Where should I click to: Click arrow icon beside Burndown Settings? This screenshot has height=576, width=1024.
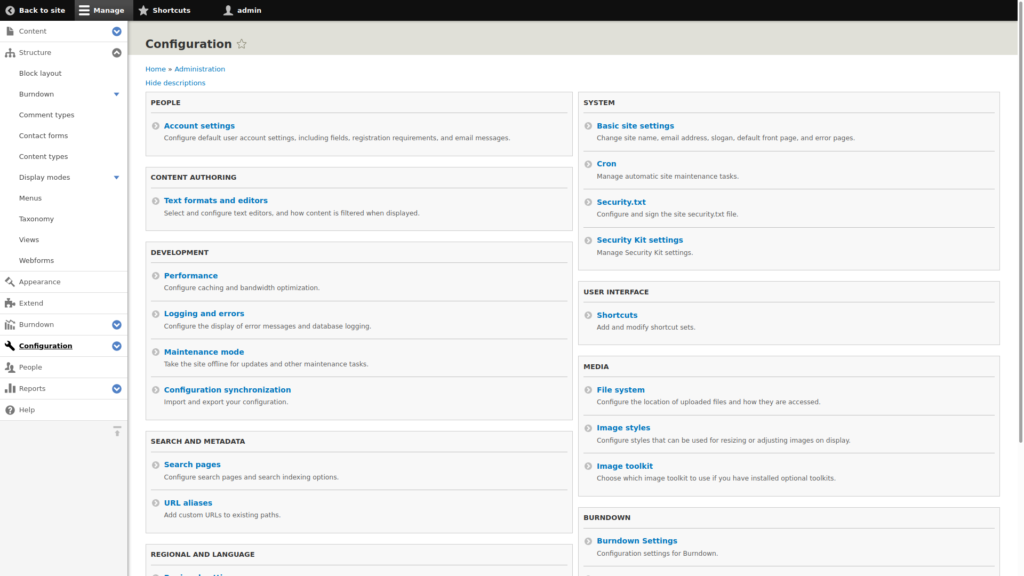[x=588, y=541]
